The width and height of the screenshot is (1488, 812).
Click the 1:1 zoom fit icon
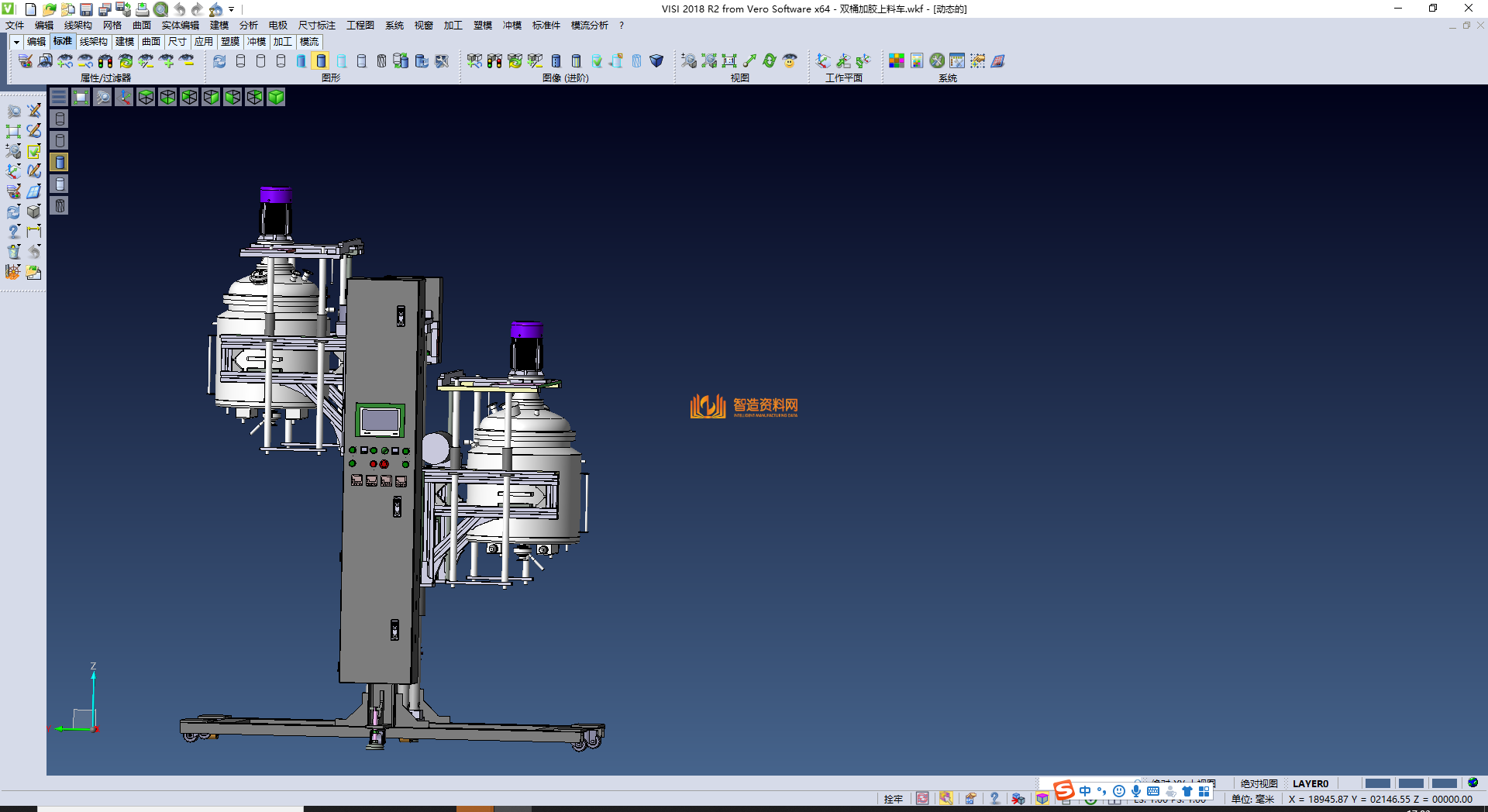[x=729, y=61]
